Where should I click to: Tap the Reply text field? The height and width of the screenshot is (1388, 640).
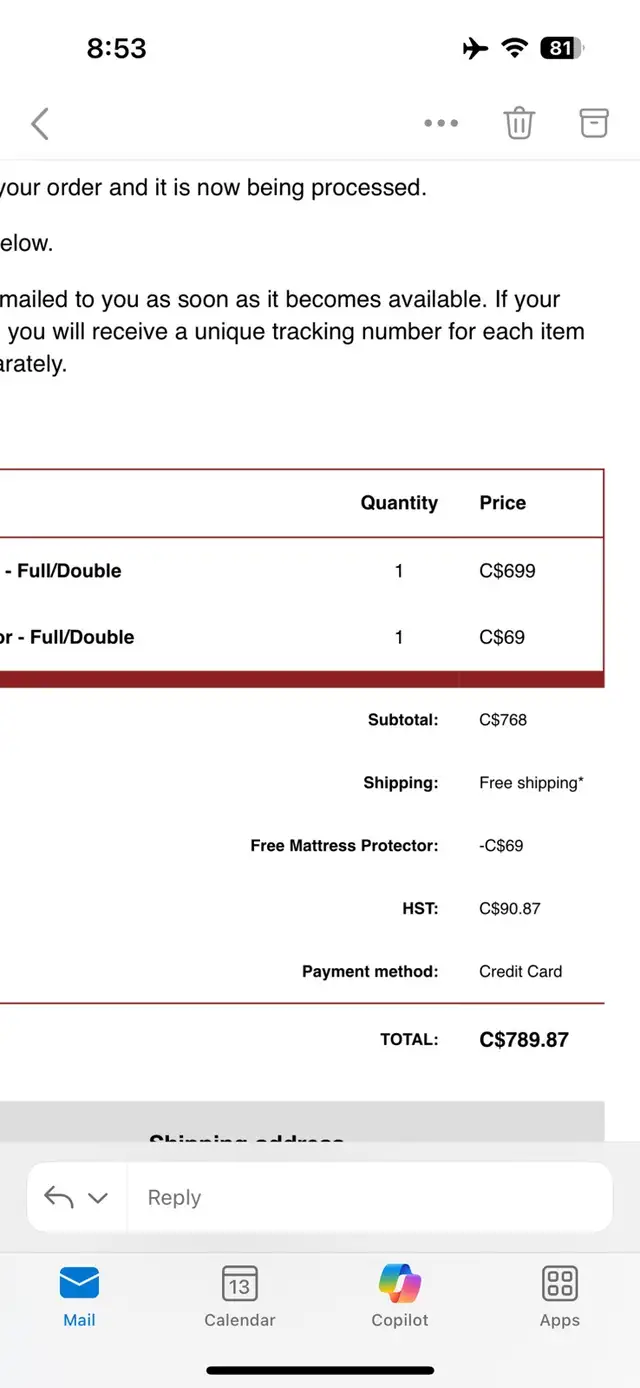tap(369, 1197)
